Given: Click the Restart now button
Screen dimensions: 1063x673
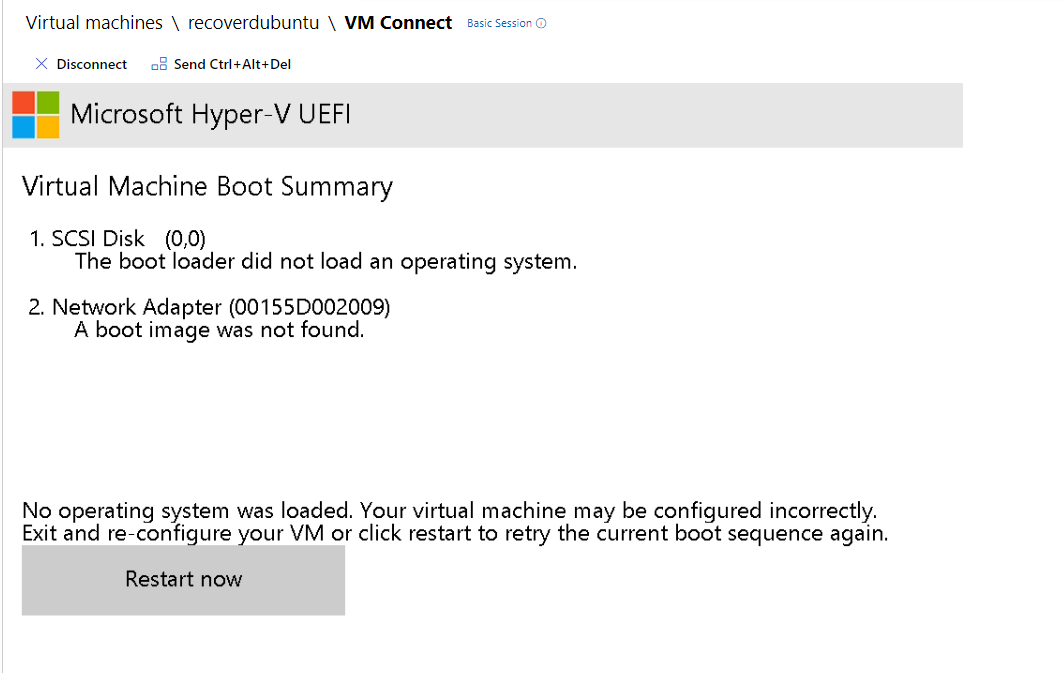Looking at the screenshot, I should (x=183, y=579).
